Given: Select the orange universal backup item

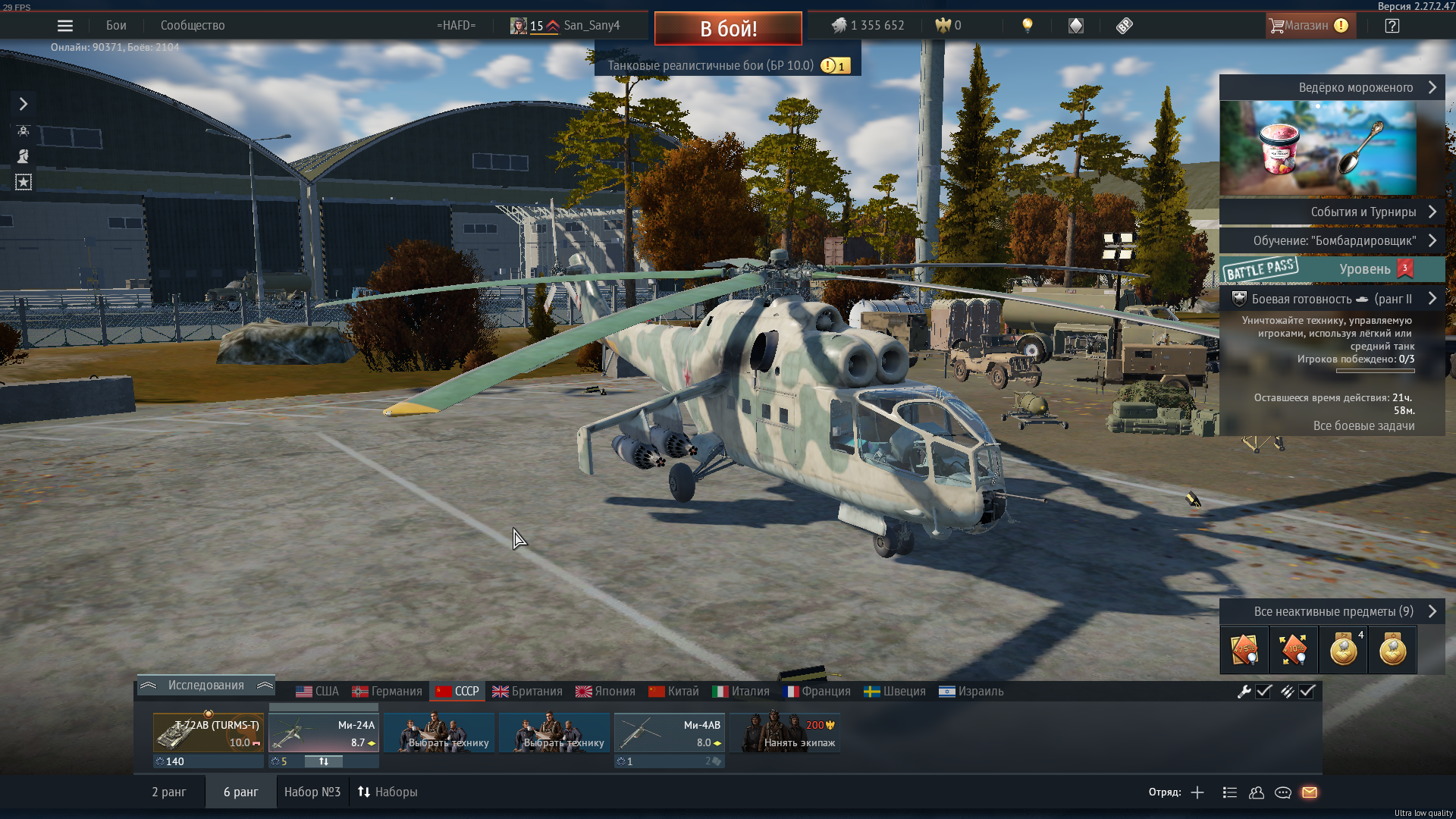Looking at the screenshot, I should tap(1294, 650).
